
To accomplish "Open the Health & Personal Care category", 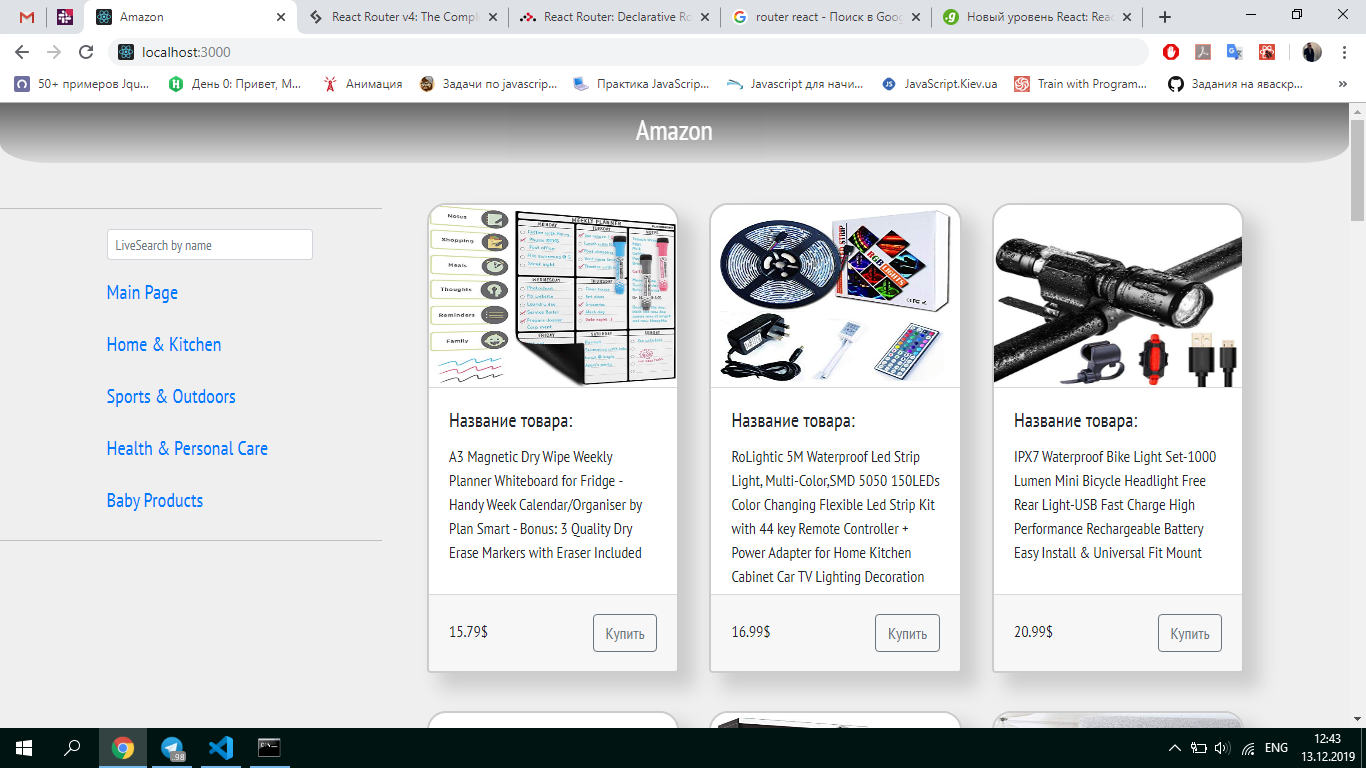I will pyautogui.click(x=187, y=448).
